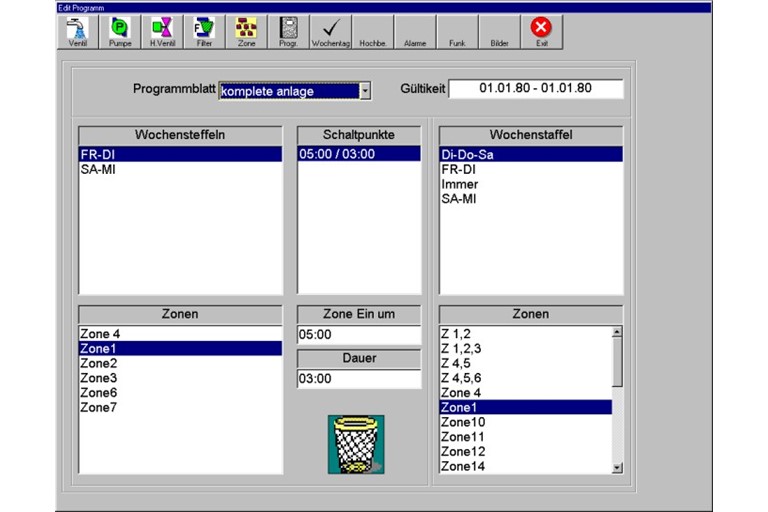Select the H.Ventil toolbar icon
Screen dimensions: 768x512
(x=161, y=31)
